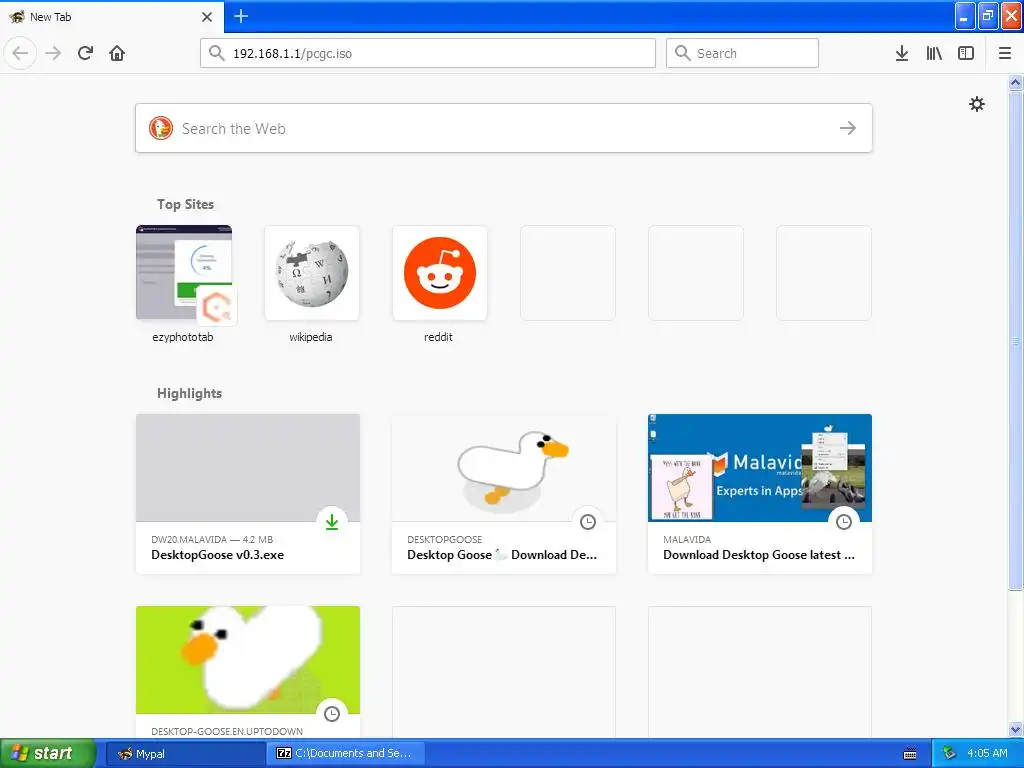Open the home page button

(117, 53)
